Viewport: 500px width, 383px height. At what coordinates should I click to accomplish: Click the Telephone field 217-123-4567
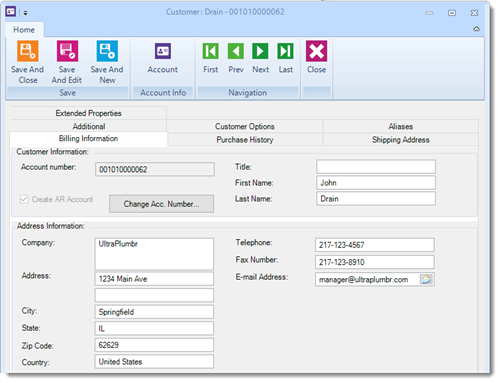pyautogui.click(x=375, y=245)
